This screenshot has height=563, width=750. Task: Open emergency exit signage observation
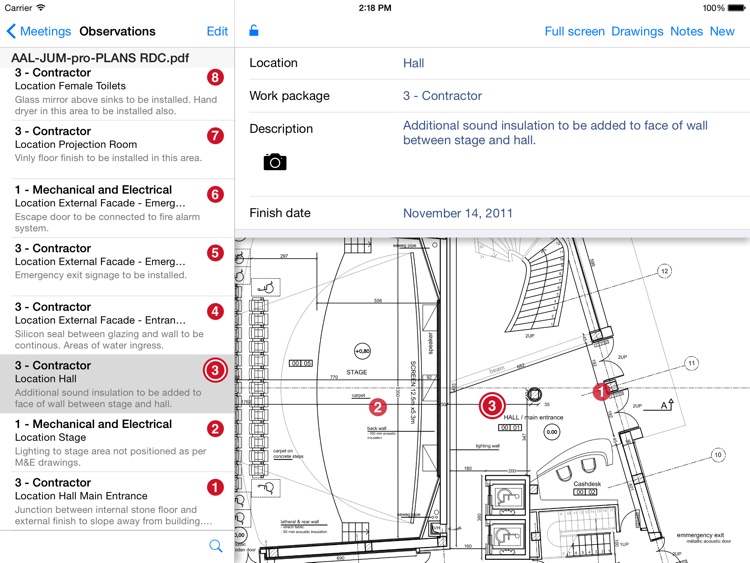117,267
